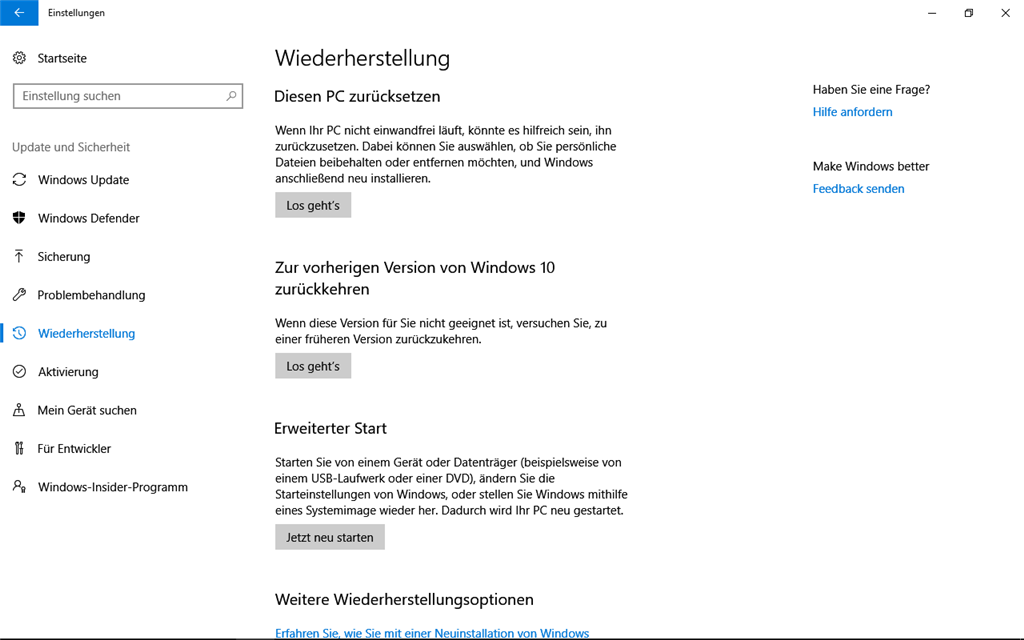Click the Für Entwickler tools icon
The width and height of the screenshot is (1024, 640).
pos(19,448)
